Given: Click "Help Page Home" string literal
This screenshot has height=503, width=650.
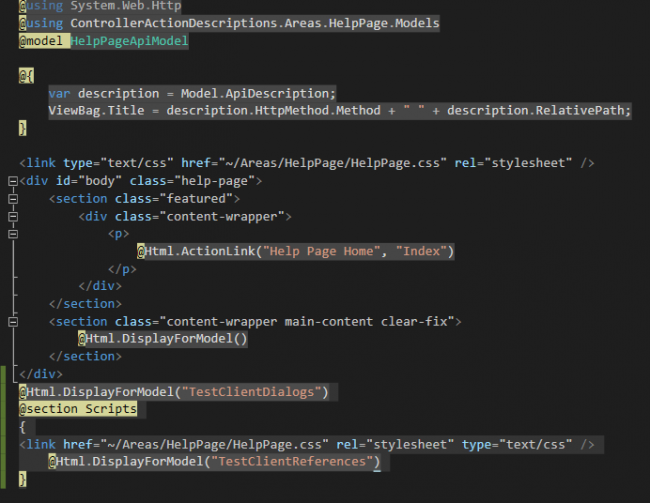Looking at the screenshot, I should [322, 251].
